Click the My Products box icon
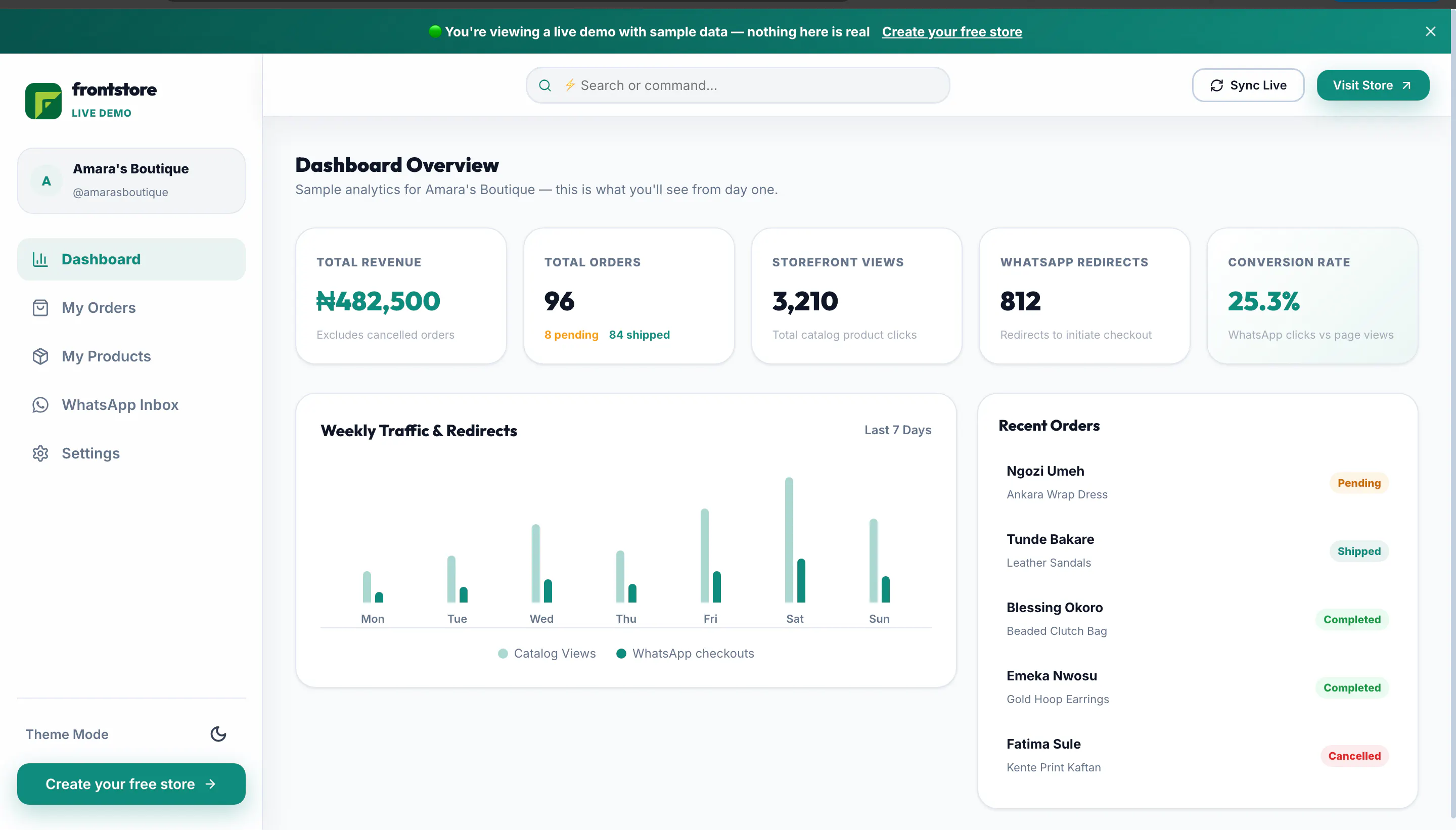Viewport: 1456px width, 830px height. coord(40,356)
